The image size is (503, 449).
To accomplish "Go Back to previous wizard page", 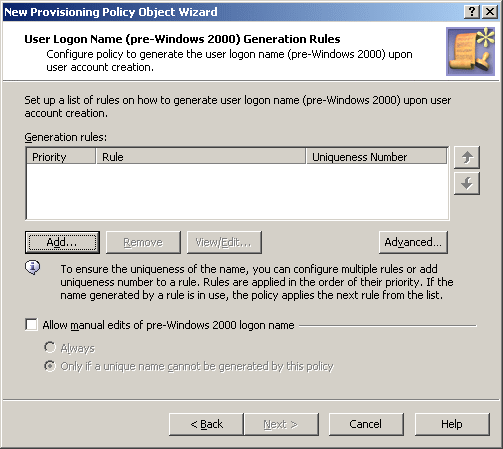I will (206, 424).
